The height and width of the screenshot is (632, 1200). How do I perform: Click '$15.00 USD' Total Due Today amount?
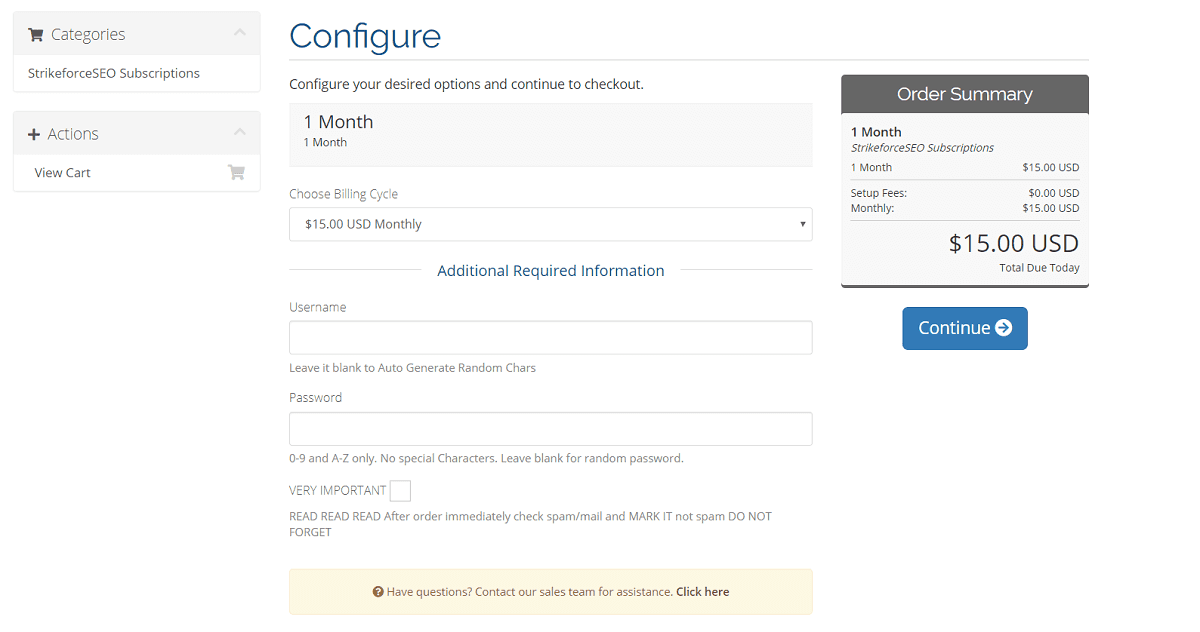click(x=1014, y=243)
